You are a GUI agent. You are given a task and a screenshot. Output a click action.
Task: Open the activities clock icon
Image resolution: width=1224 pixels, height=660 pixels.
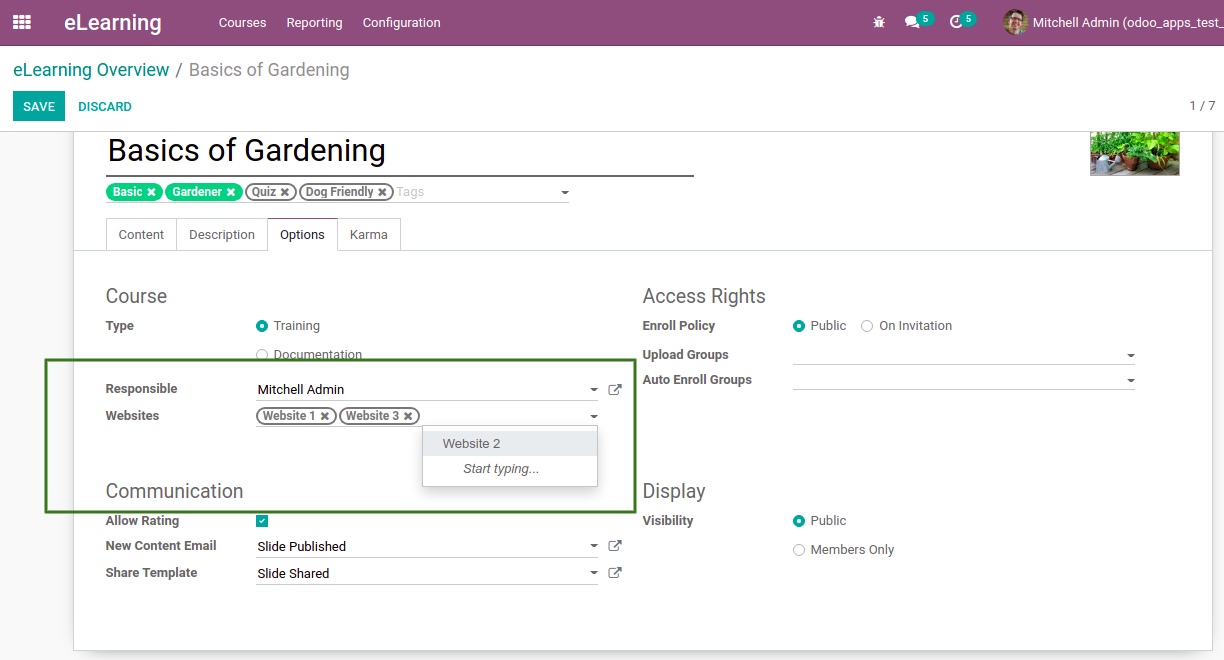(x=956, y=22)
